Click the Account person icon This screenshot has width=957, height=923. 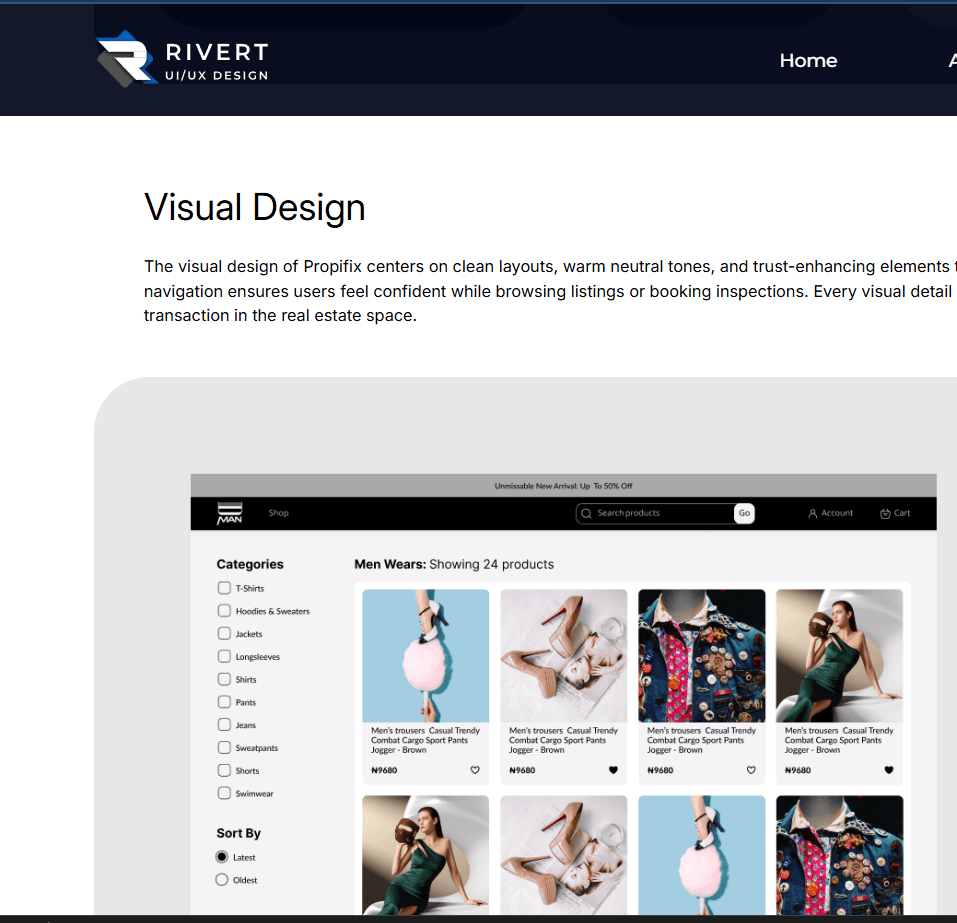coord(813,513)
